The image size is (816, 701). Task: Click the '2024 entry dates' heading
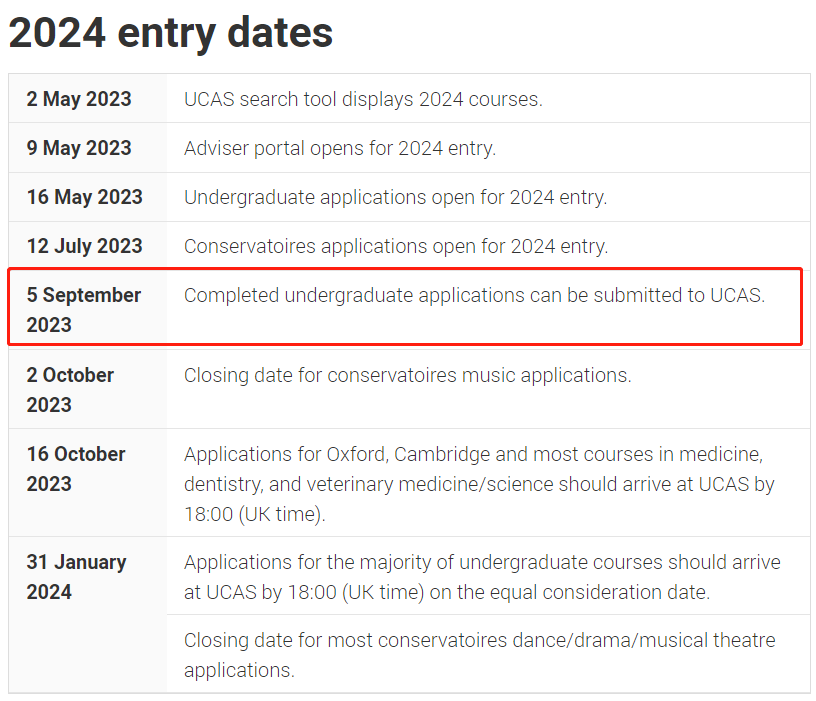pyautogui.click(x=171, y=33)
